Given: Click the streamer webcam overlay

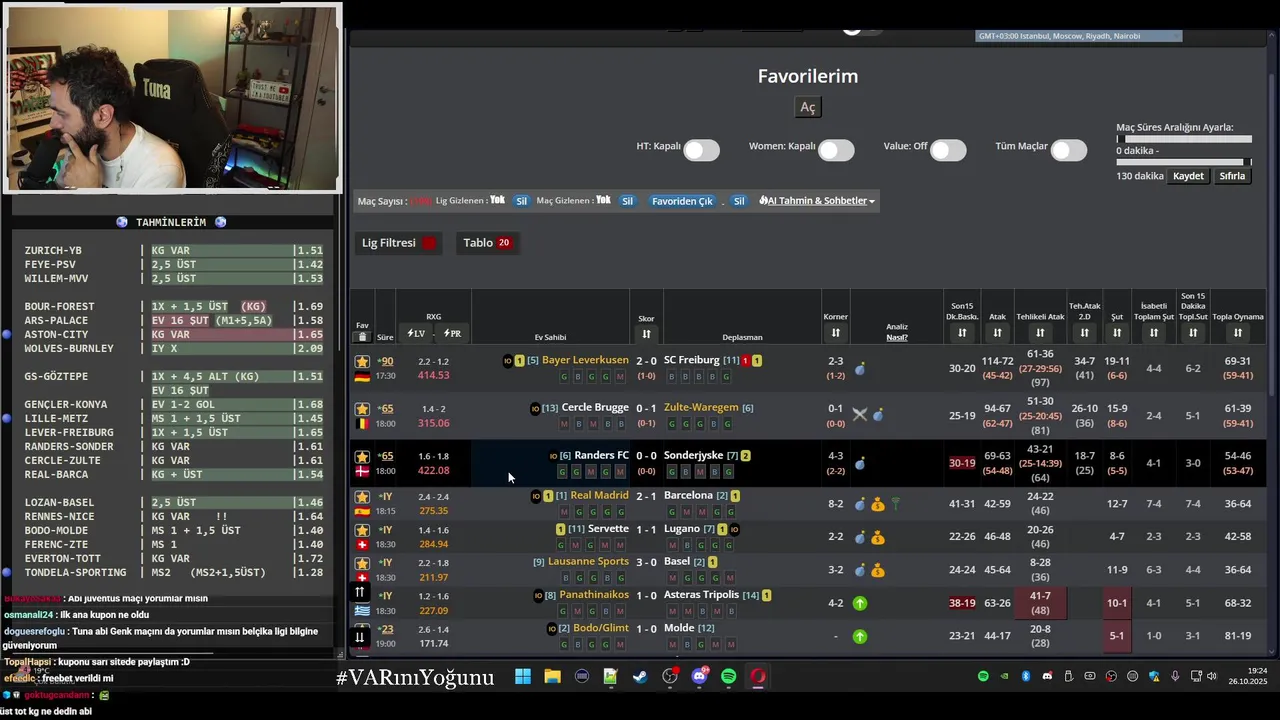Looking at the screenshot, I should pos(173,98).
